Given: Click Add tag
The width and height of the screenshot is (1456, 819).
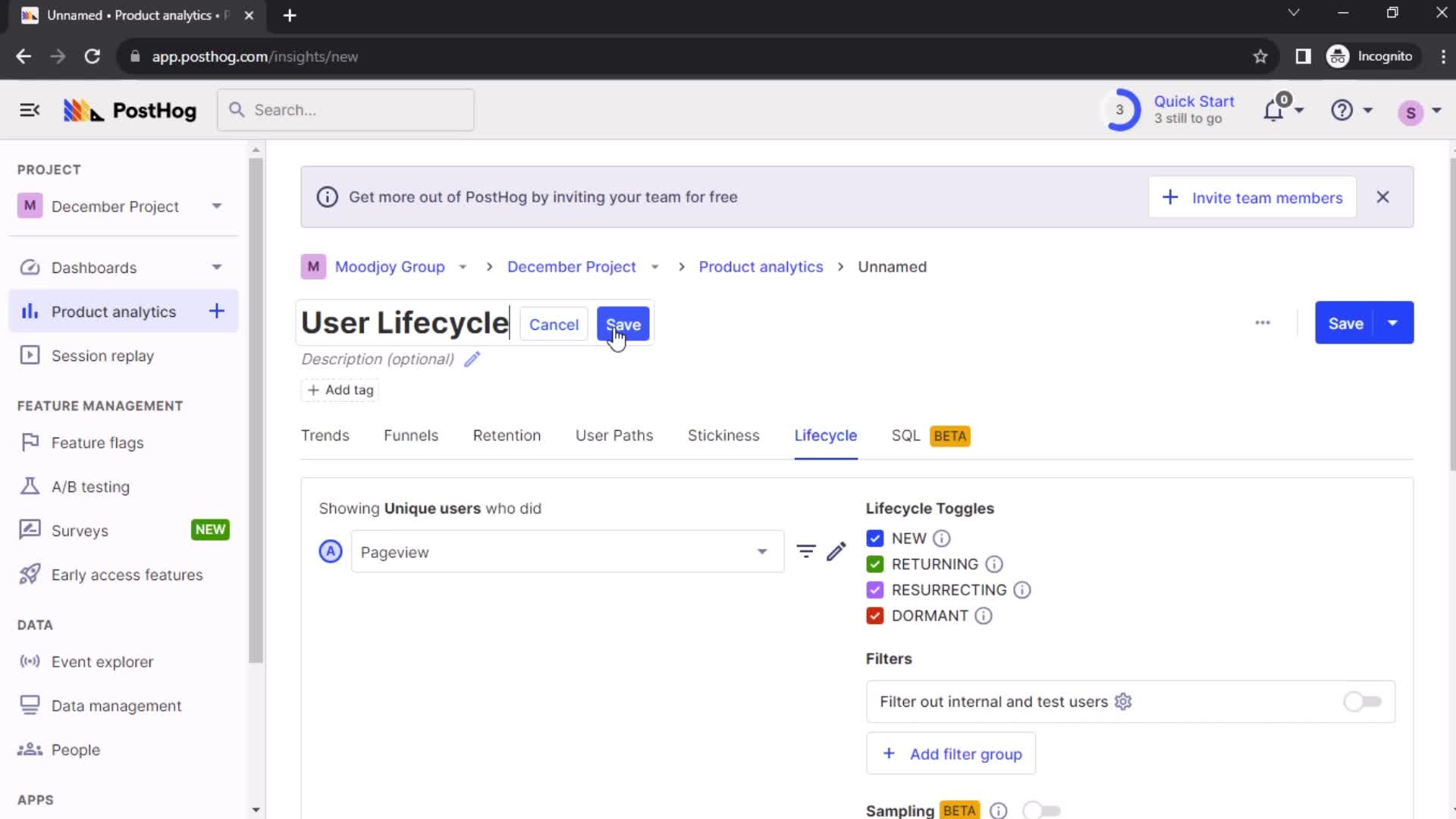Looking at the screenshot, I should (340, 390).
